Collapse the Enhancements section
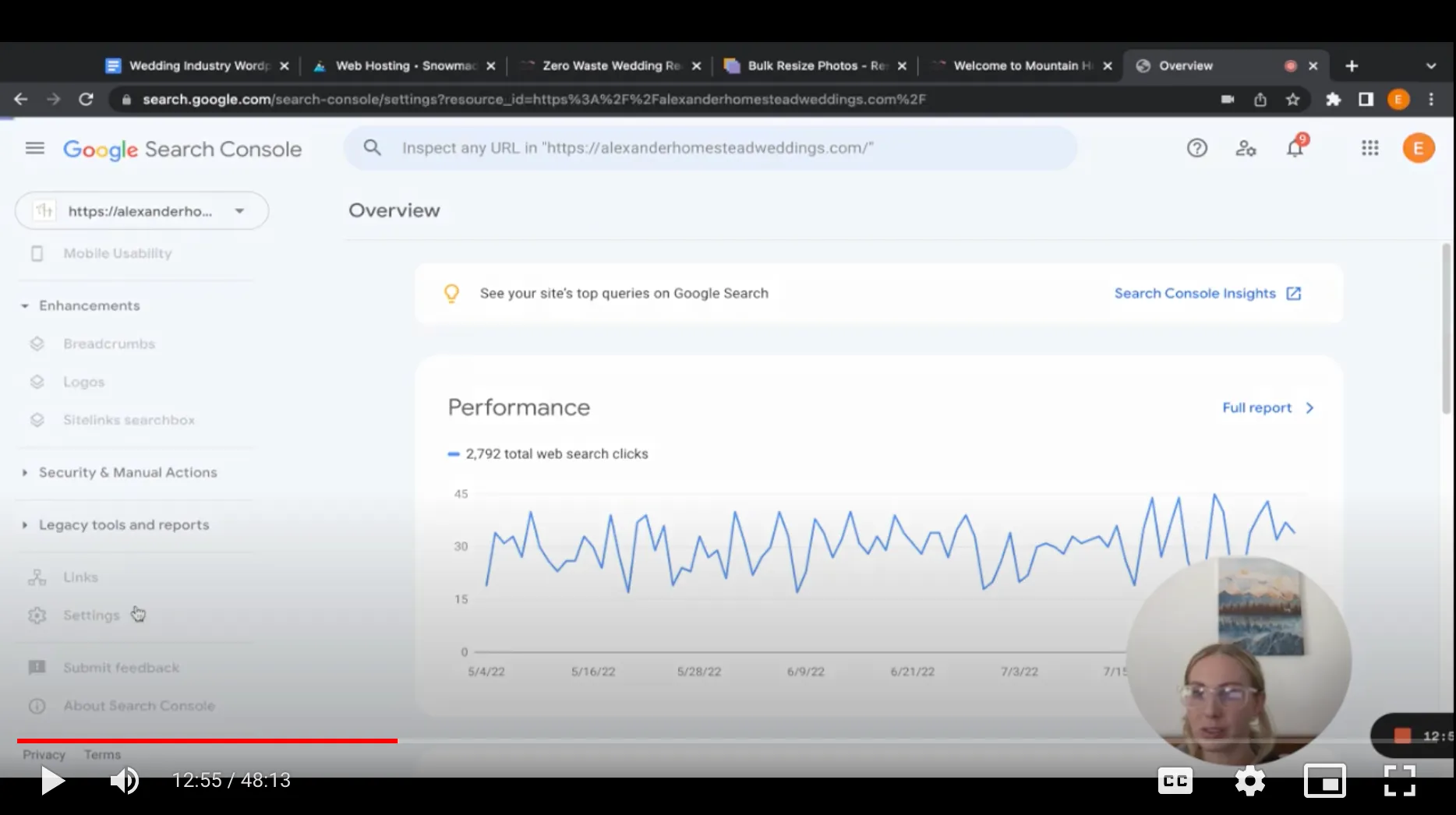 click(x=25, y=306)
